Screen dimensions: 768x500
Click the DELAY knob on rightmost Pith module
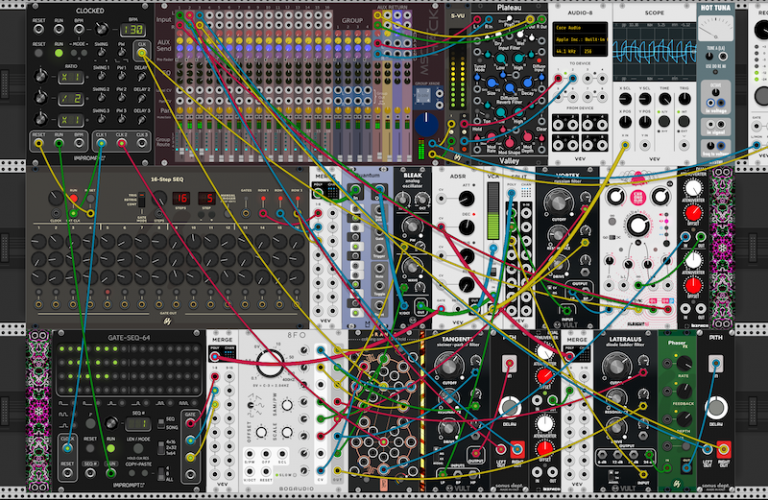716,407
